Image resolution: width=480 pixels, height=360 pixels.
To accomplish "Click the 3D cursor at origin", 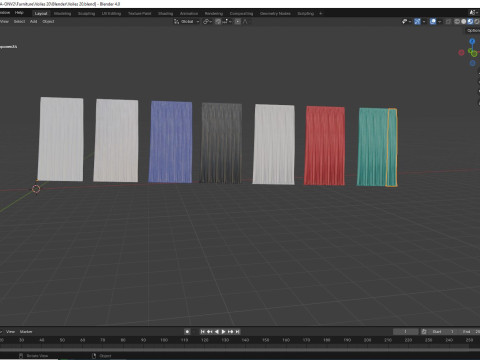I will [36, 189].
